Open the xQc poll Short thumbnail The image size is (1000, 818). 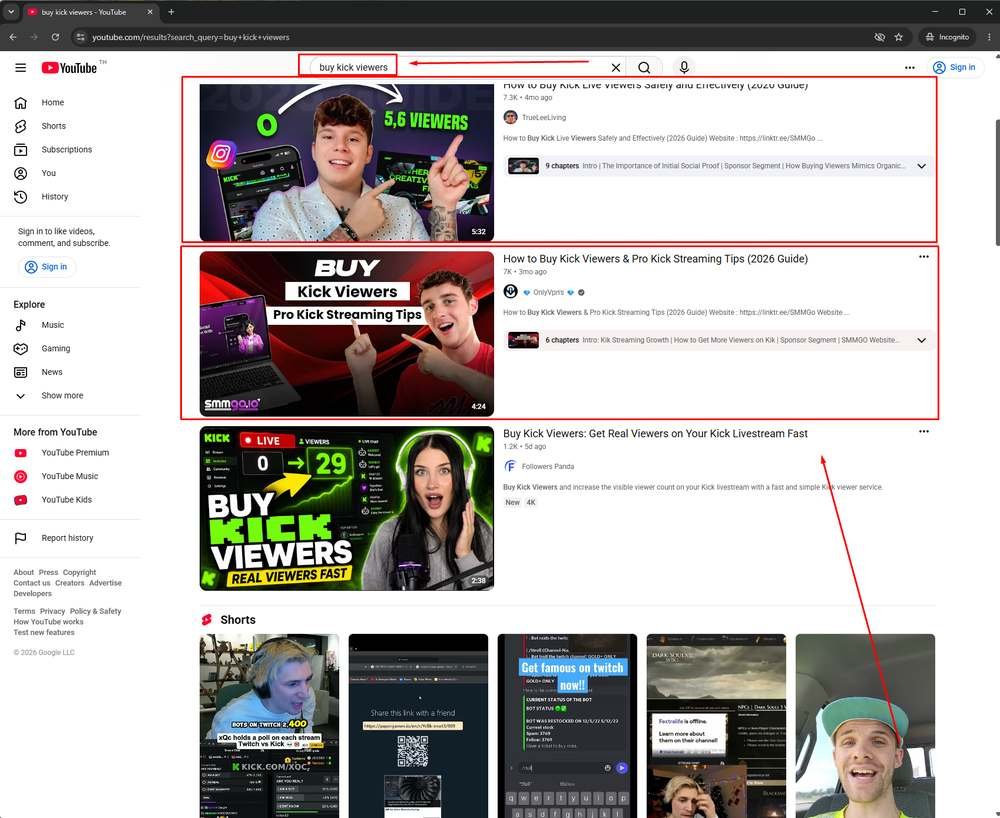point(269,726)
